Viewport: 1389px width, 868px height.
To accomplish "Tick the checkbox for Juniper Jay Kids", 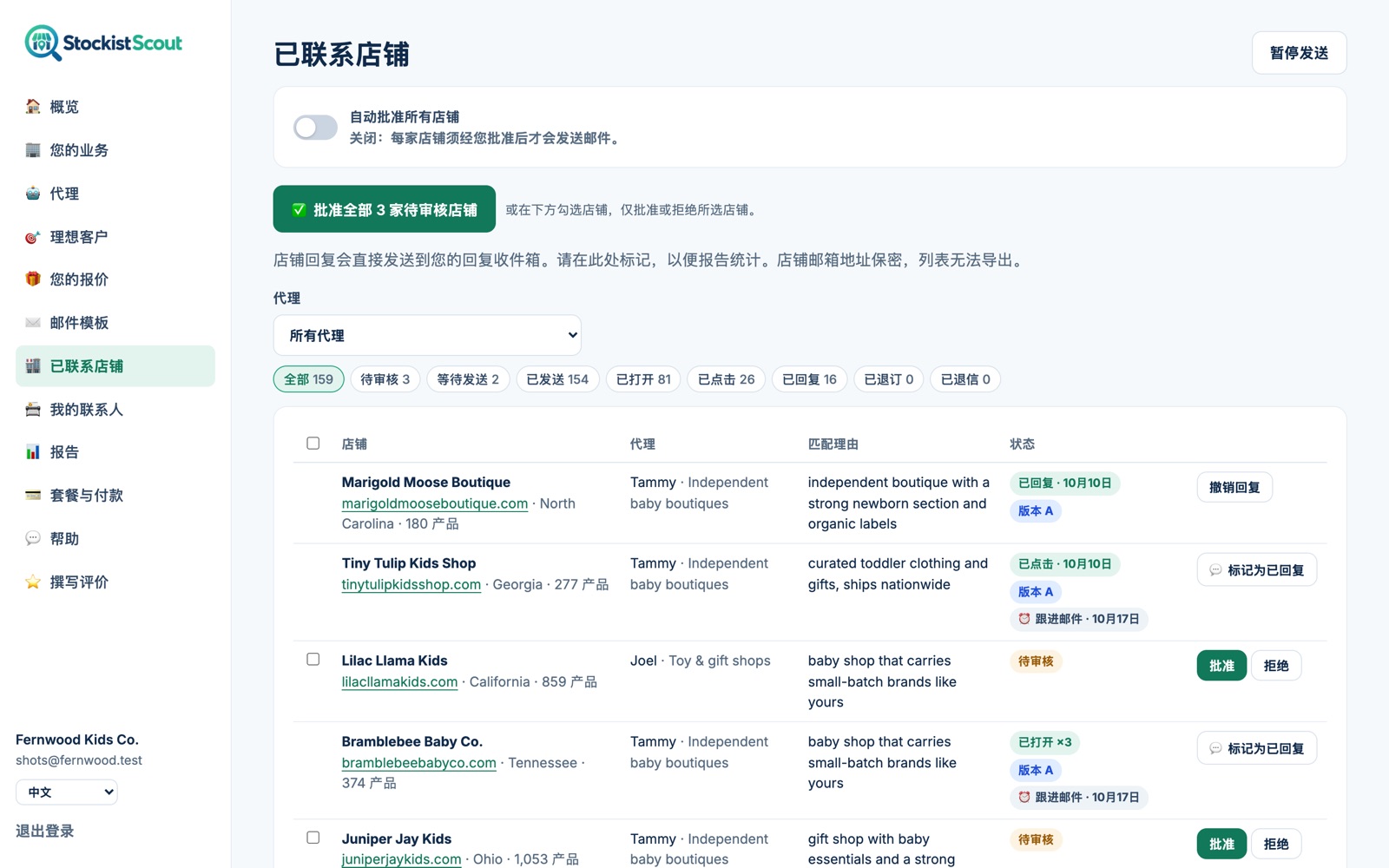I will (313, 838).
